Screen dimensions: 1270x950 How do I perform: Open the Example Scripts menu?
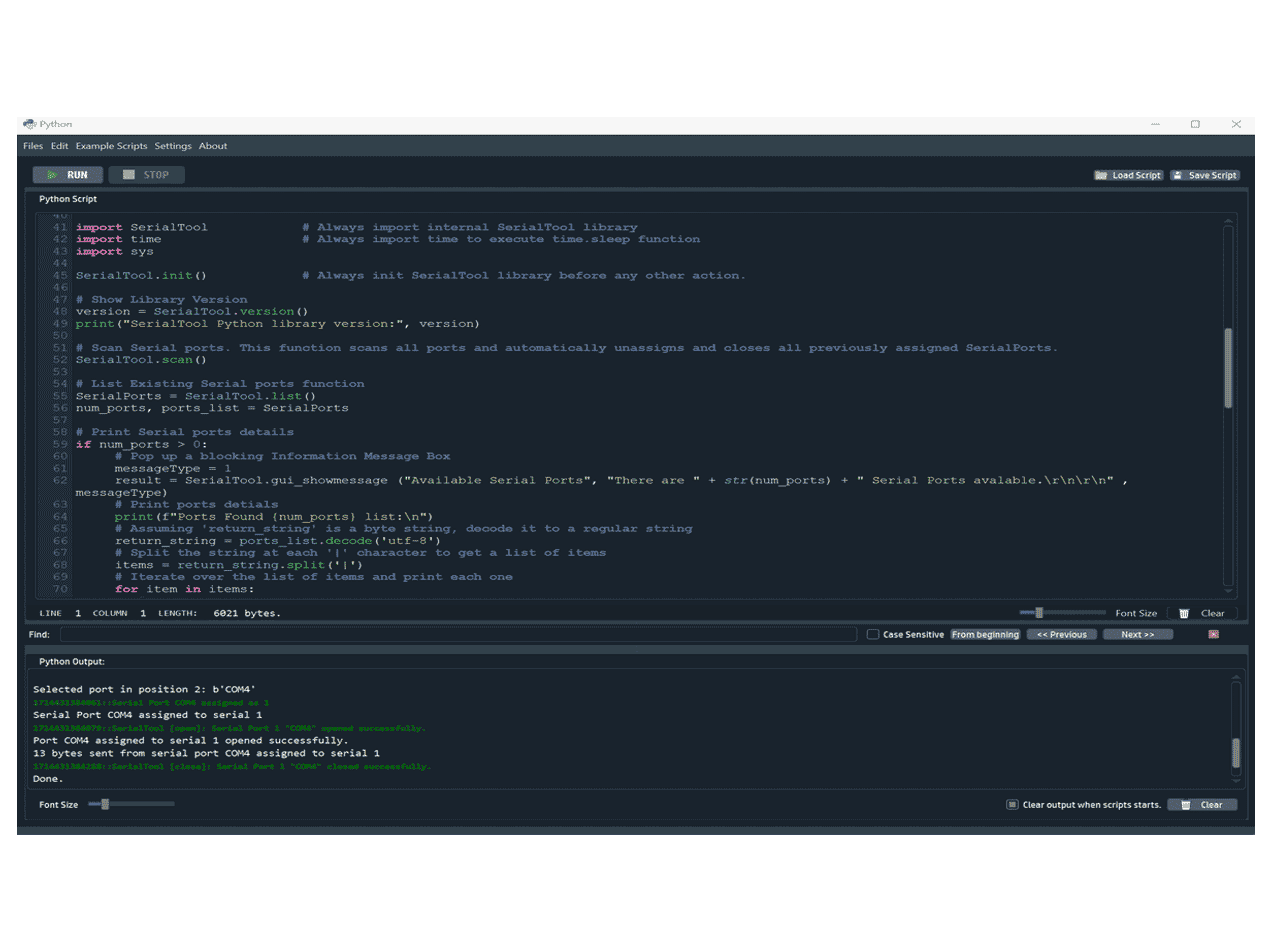(x=111, y=146)
